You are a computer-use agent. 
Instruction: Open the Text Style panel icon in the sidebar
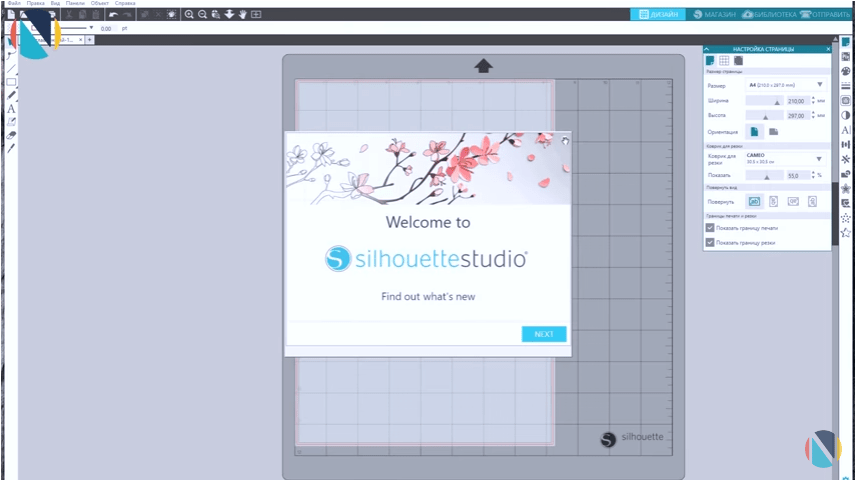click(846, 130)
